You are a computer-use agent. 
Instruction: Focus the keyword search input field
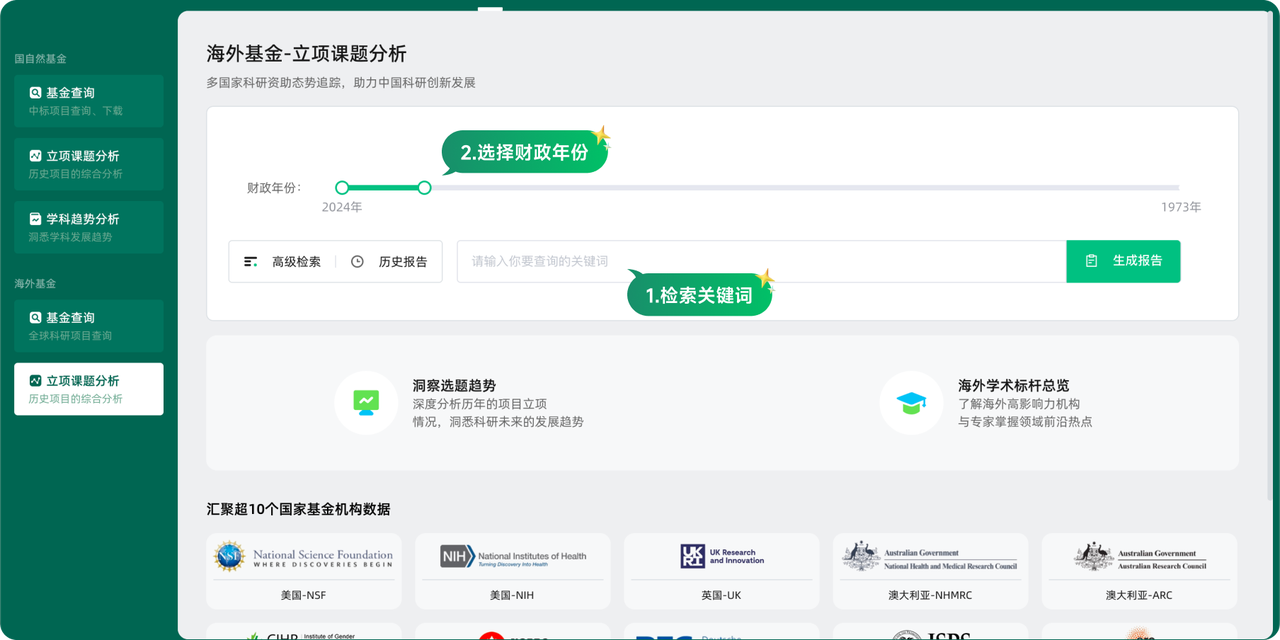[x=762, y=261]
